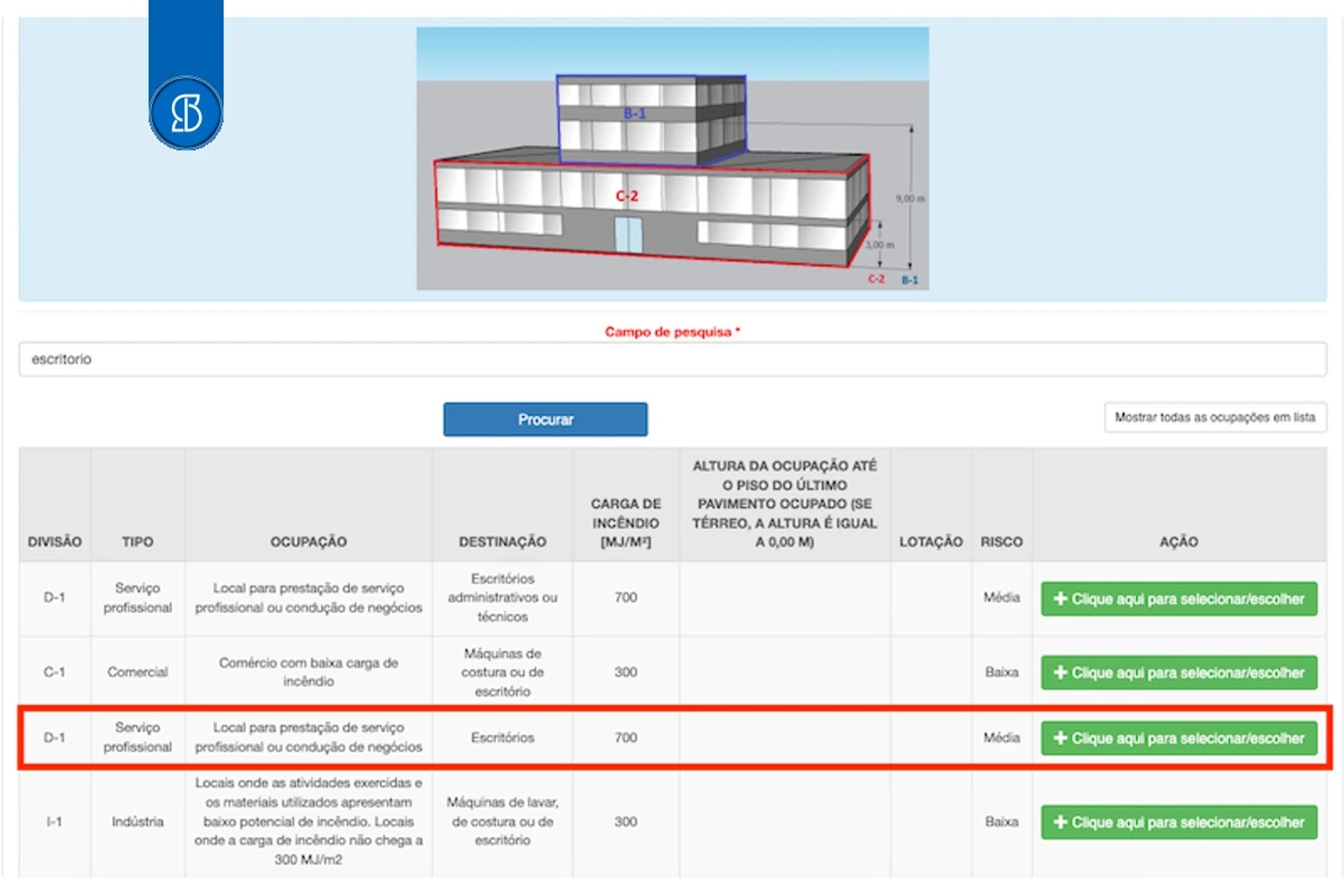Viewport: 1344px width, 896px height.
Task: Click the 300 fire load in Comercial row
Action: [x=626, y=672]
